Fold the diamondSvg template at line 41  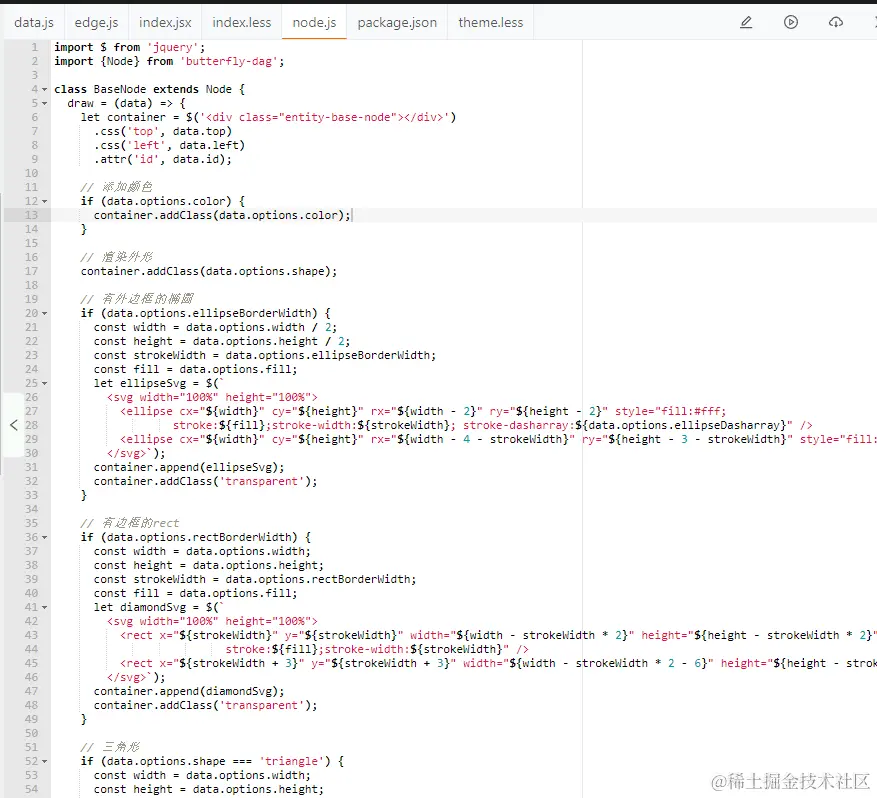45,607
